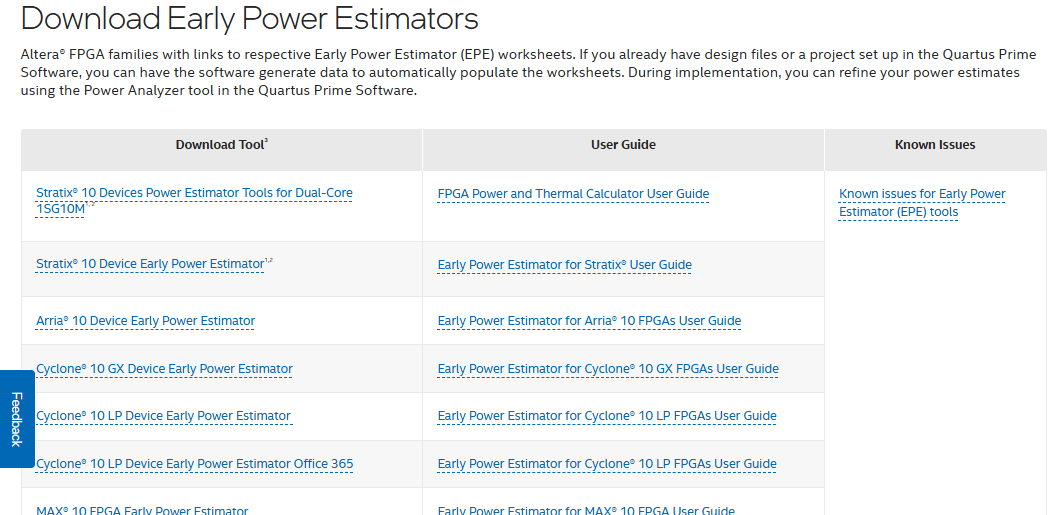The image size is (1055, 515).
Task: Click the blue Feedback side tab
Action: click(x=17, y=419)
